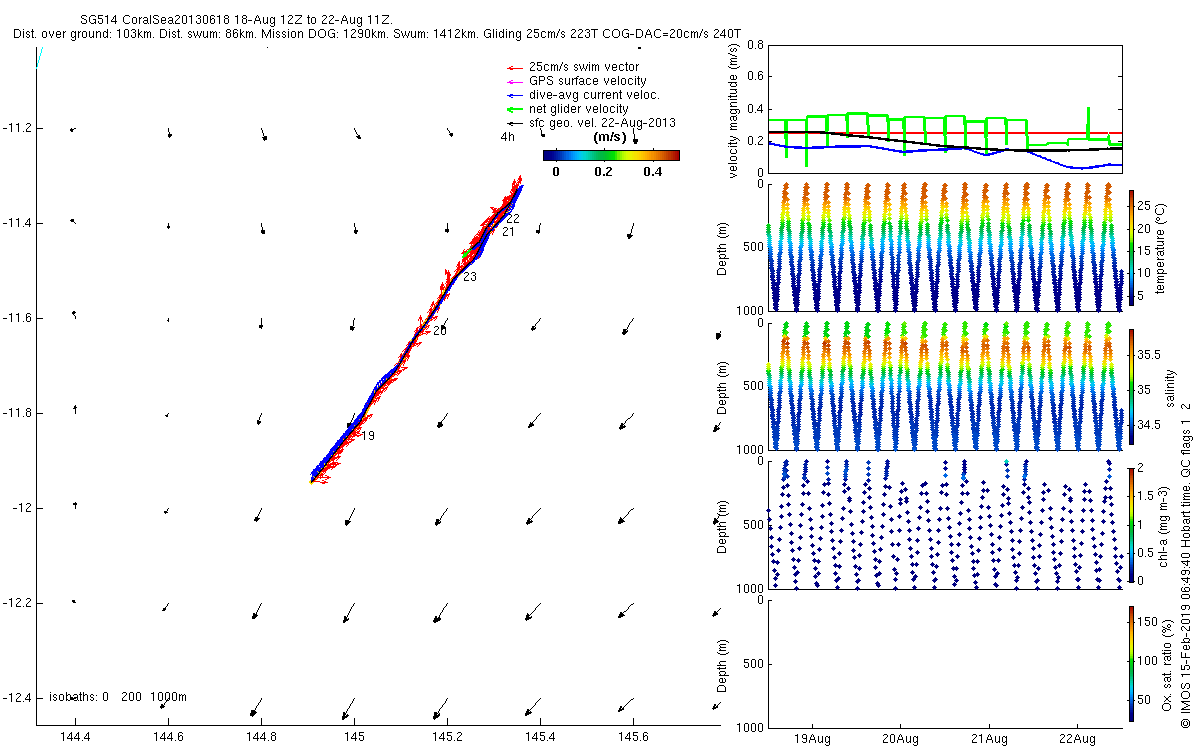The image size is (1200, 750).
Task: Click latitude tick label '-12.4'
Action: click(x=18, y=698)
